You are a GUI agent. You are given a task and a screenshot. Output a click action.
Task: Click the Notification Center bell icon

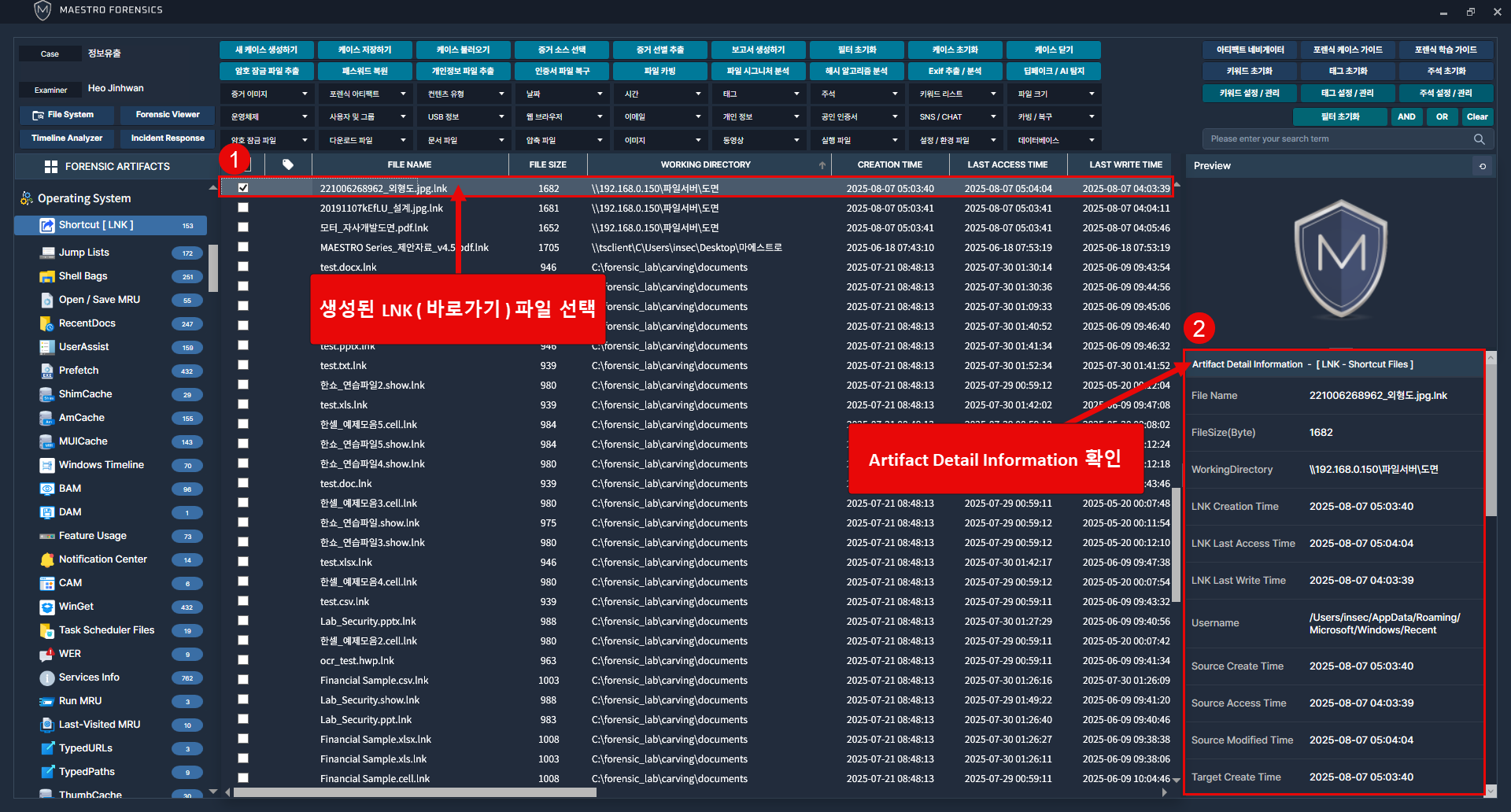(x=46, y=559)
